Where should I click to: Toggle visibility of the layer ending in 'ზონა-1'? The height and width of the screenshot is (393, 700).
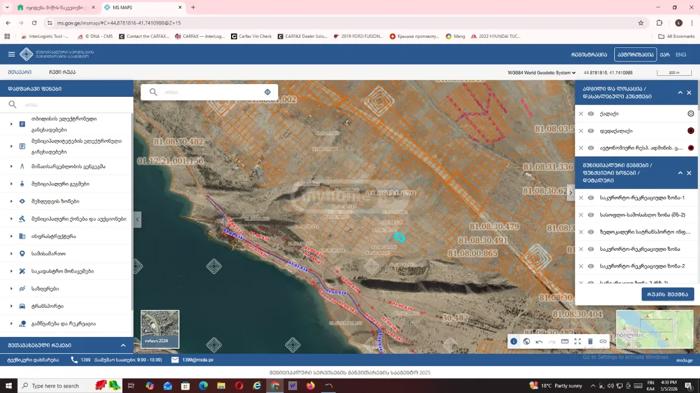(x=591, y=198)
